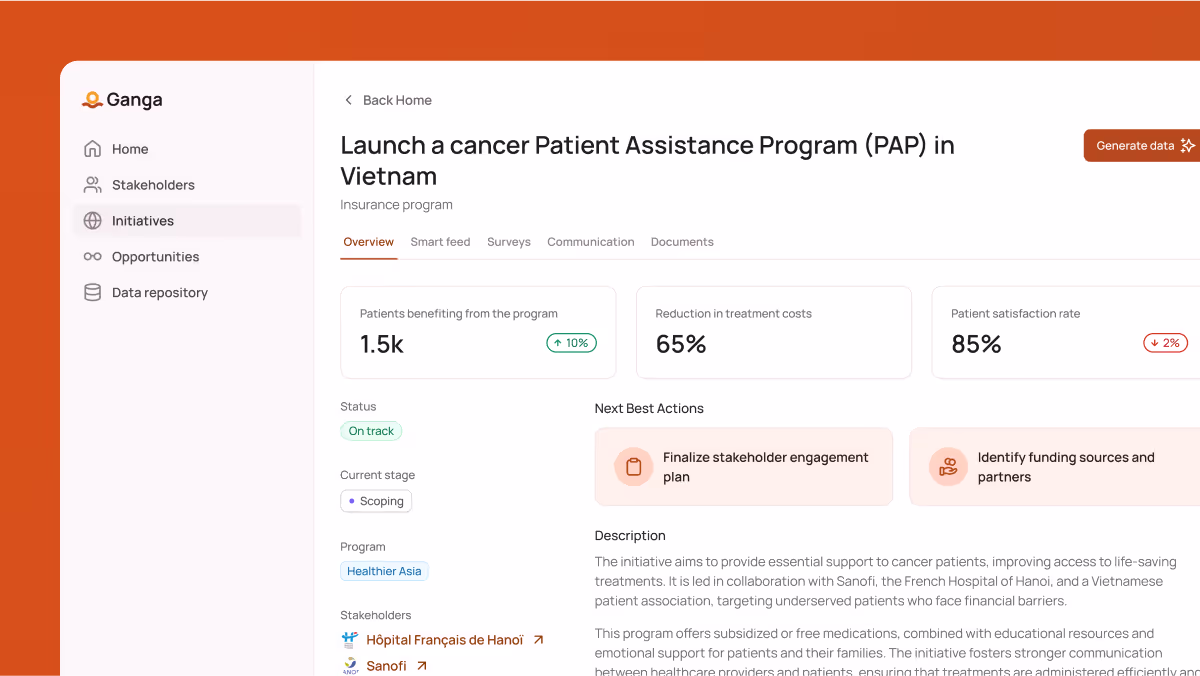Click the On track status badge
This screenshot has width=1200, height=676.
(x=371, y=431)
